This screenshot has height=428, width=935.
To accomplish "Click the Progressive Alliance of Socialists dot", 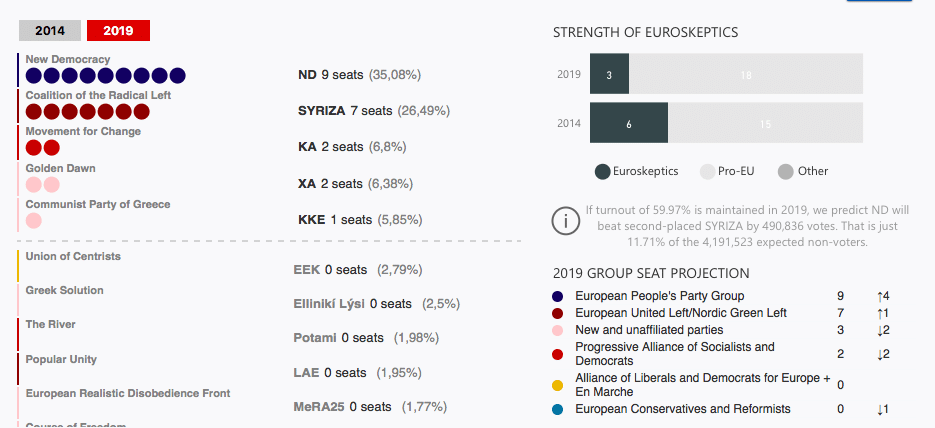I will point(558,354).
